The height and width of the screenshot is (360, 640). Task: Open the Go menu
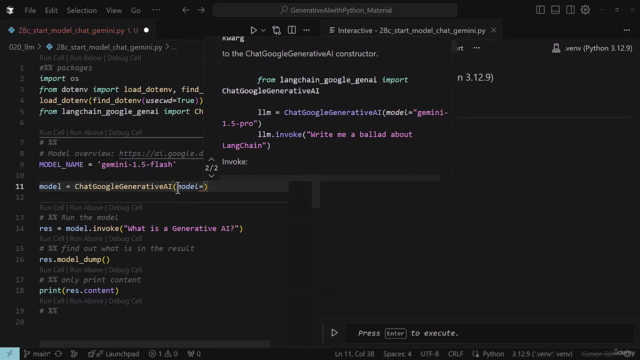pyautogui.click(x=136, y=10)
